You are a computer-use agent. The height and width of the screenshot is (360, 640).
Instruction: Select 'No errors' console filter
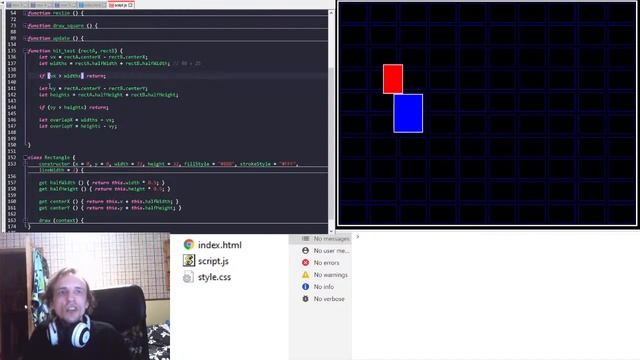click(x=320, y=262)
